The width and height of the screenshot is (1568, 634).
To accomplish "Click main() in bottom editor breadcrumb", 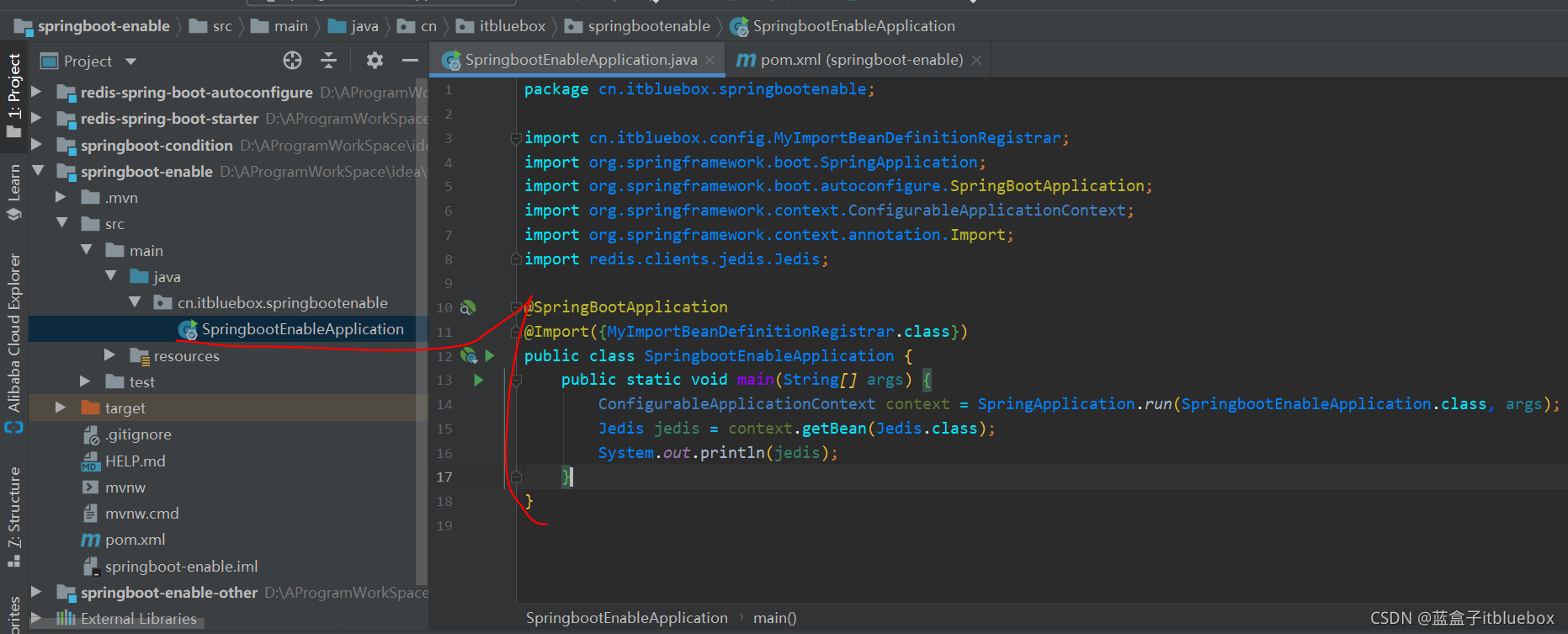I will point(774,618).
